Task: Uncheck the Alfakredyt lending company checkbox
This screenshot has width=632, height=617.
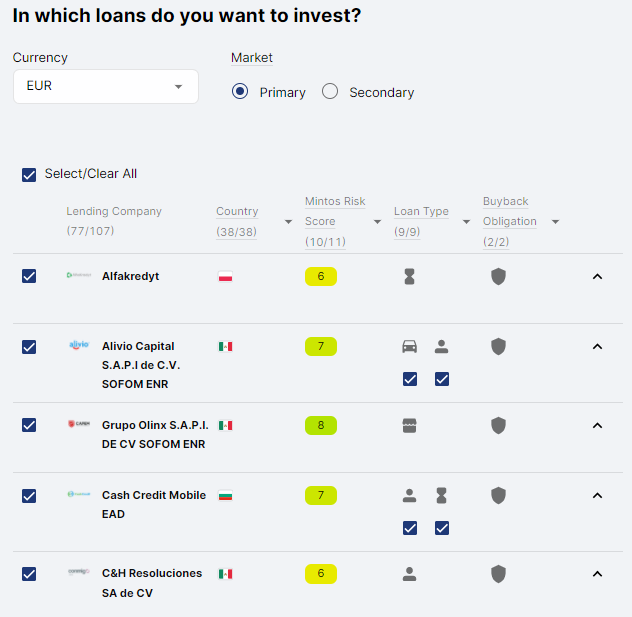Action: coord(29,276)
